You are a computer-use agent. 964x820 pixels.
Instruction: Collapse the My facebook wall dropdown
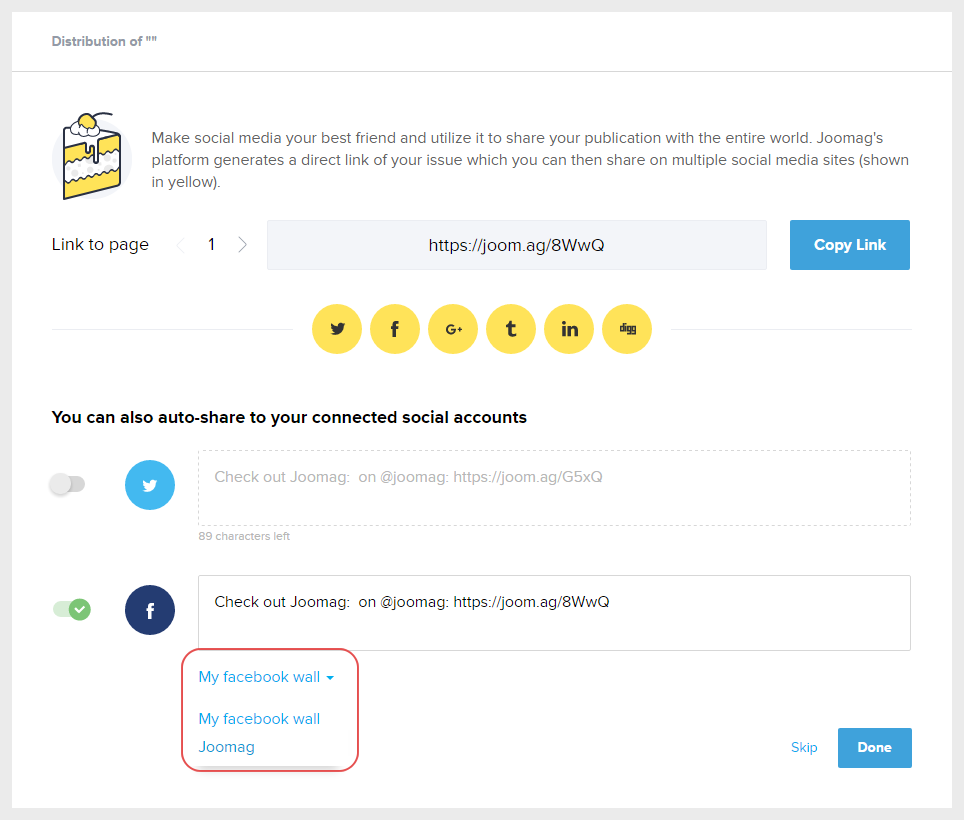[x=266, y=677]
